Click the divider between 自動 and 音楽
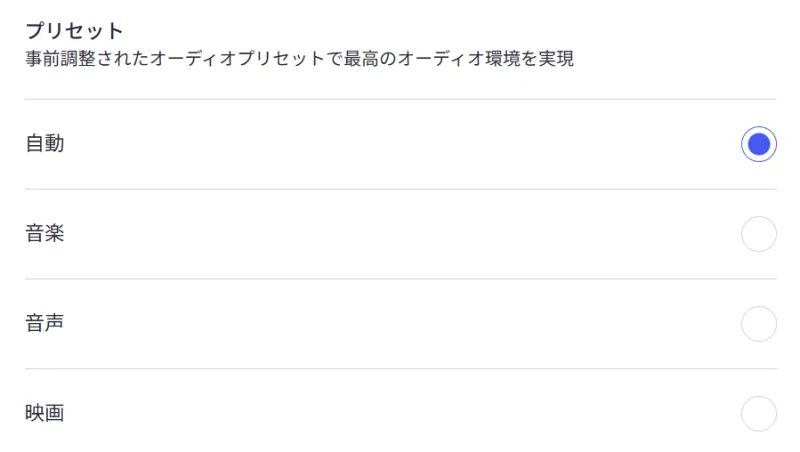Screen dimensions: 800x452 coord(400,189)
